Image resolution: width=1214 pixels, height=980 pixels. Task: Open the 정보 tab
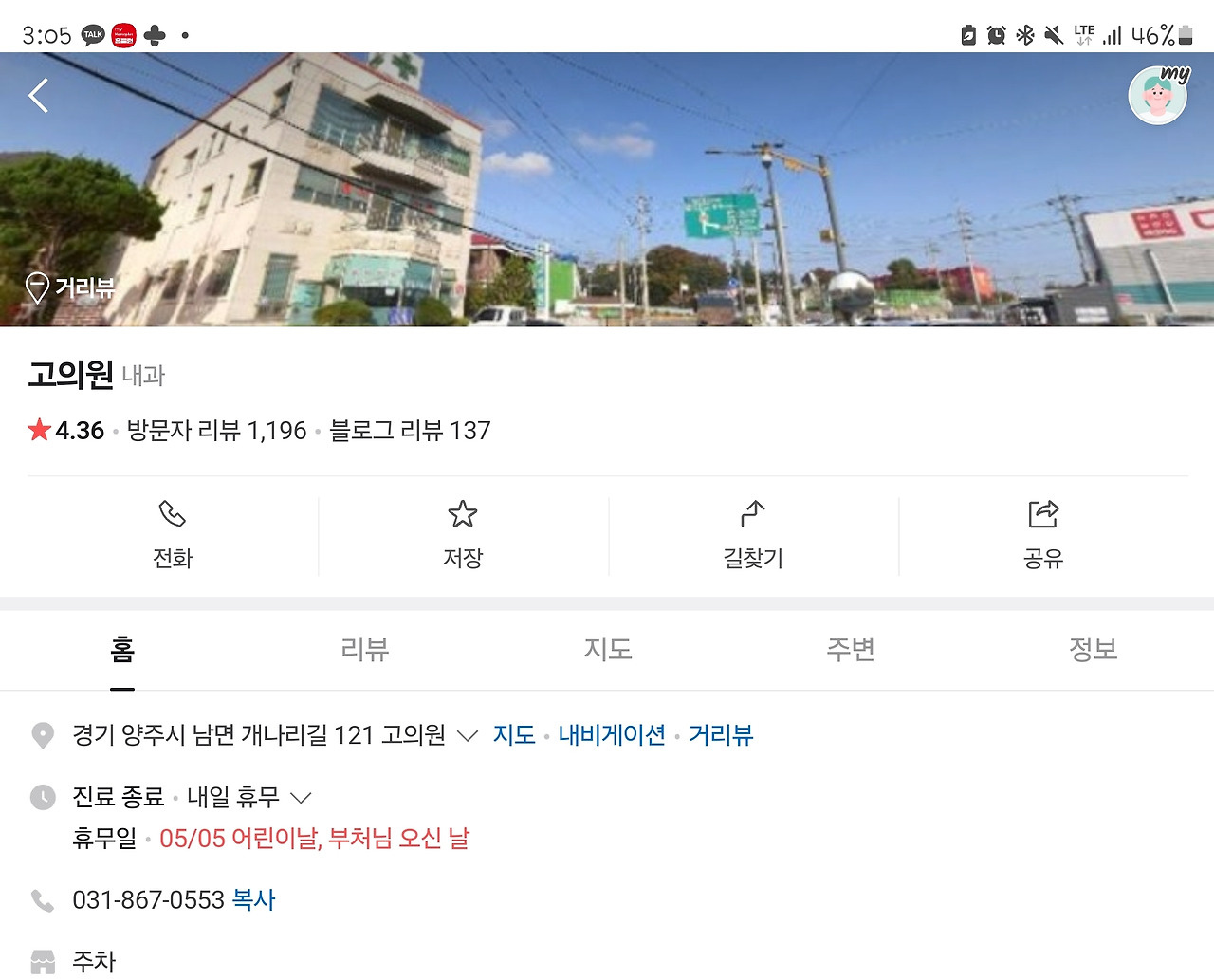point(1093,650)
